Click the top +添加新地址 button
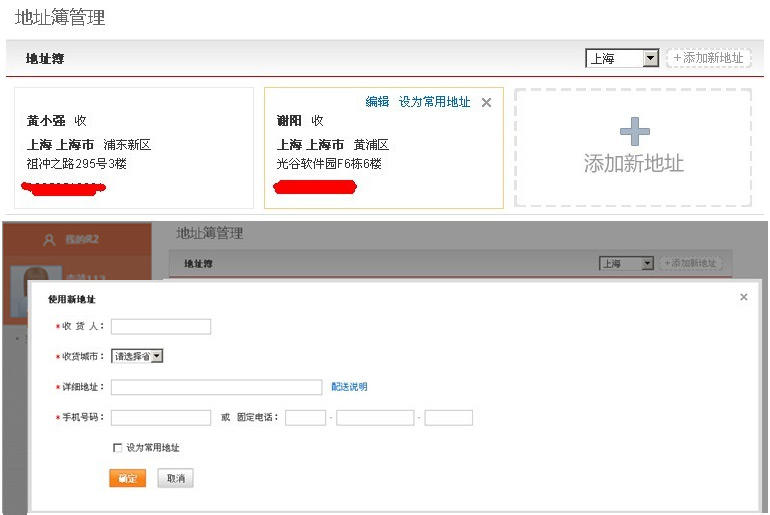The image size is (770, 515). tap(708, 58)
